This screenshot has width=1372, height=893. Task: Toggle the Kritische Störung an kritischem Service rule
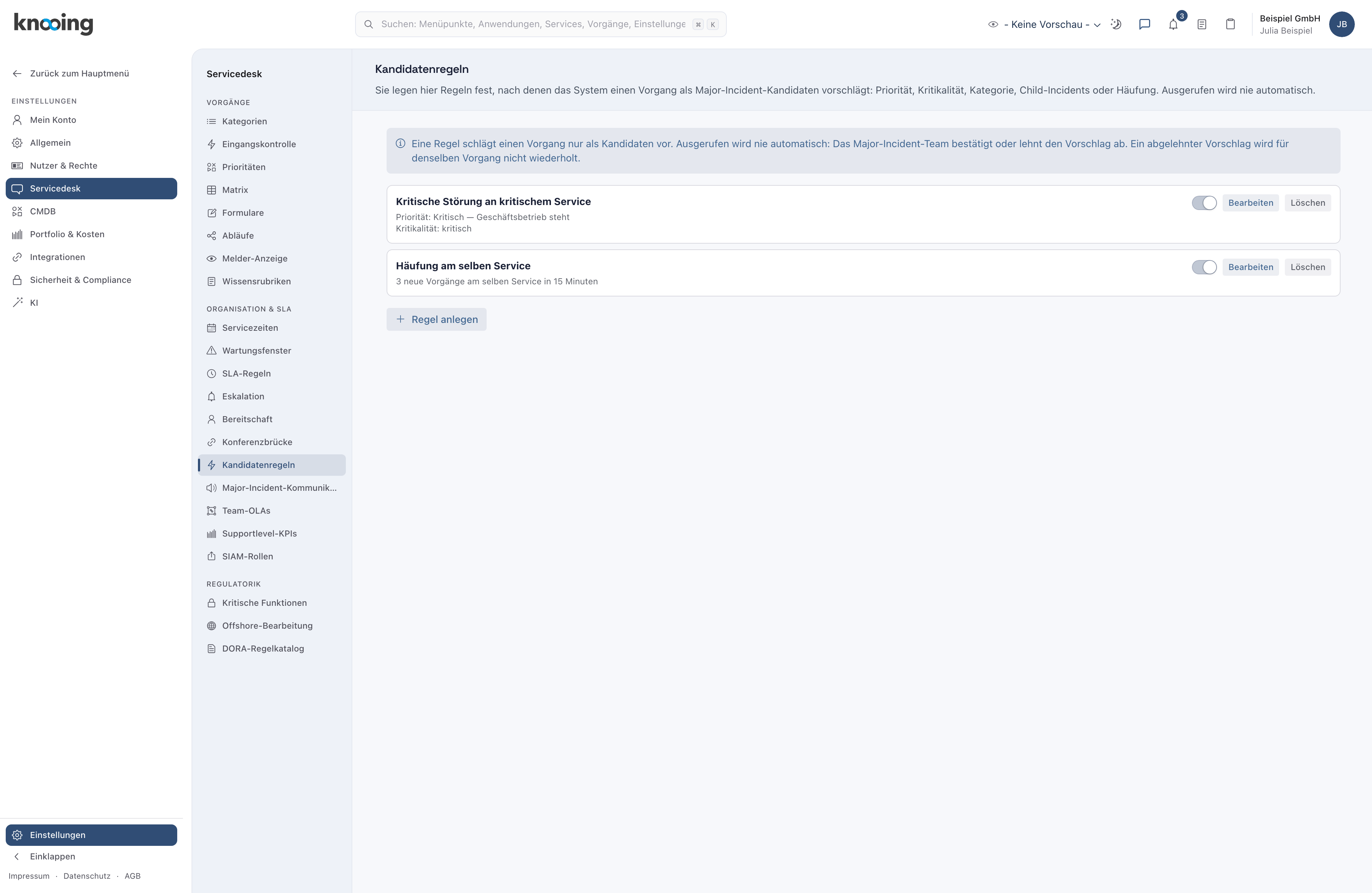click(x=1204, y=203)
